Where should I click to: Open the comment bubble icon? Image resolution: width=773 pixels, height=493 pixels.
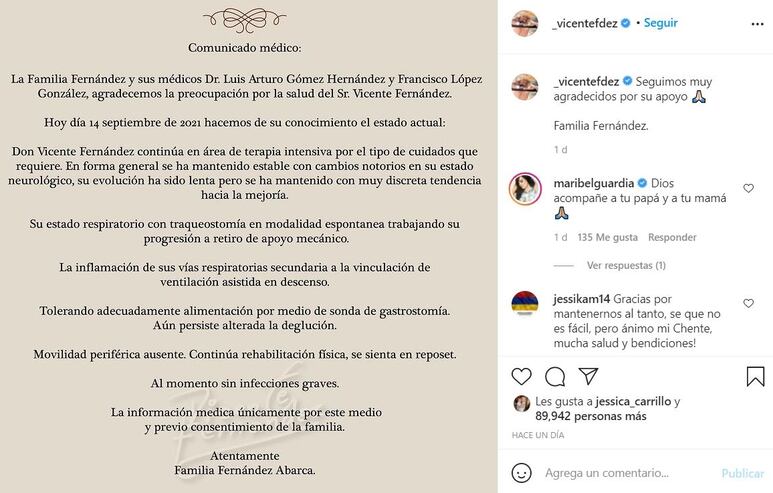[x=555, y=377]
